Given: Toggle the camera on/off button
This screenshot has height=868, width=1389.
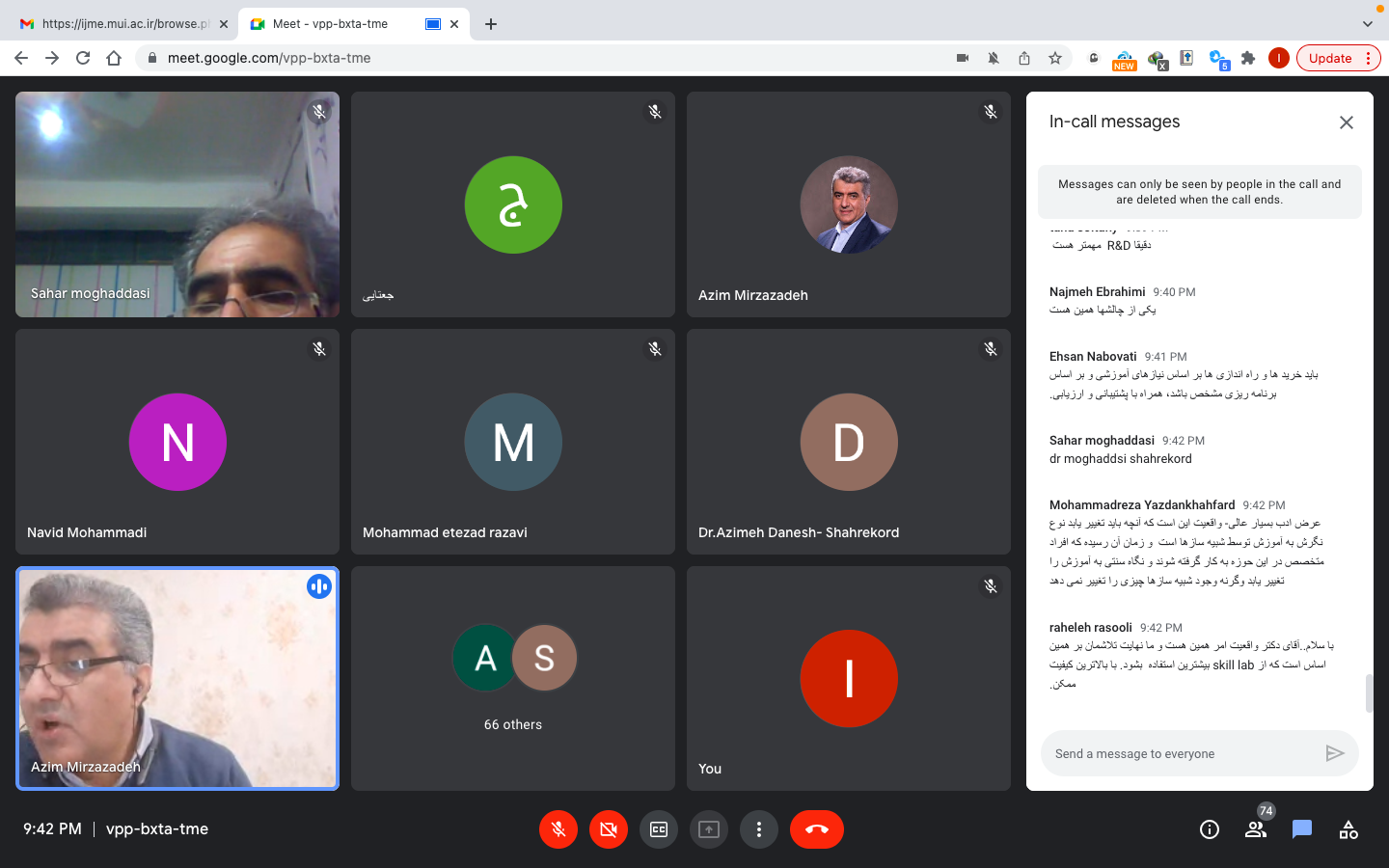Looking at the screenshot, I should (609, 829).
